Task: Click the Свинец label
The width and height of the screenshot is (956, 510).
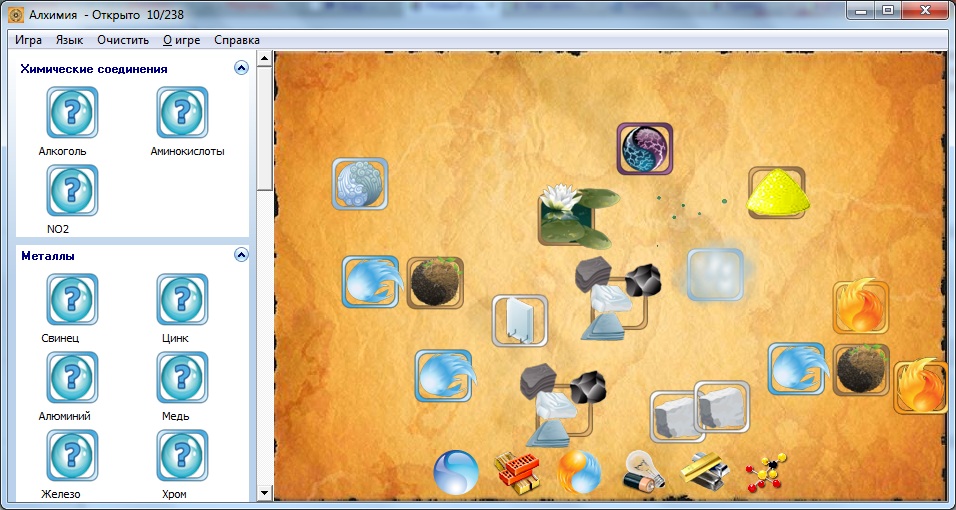Action: 60,338
